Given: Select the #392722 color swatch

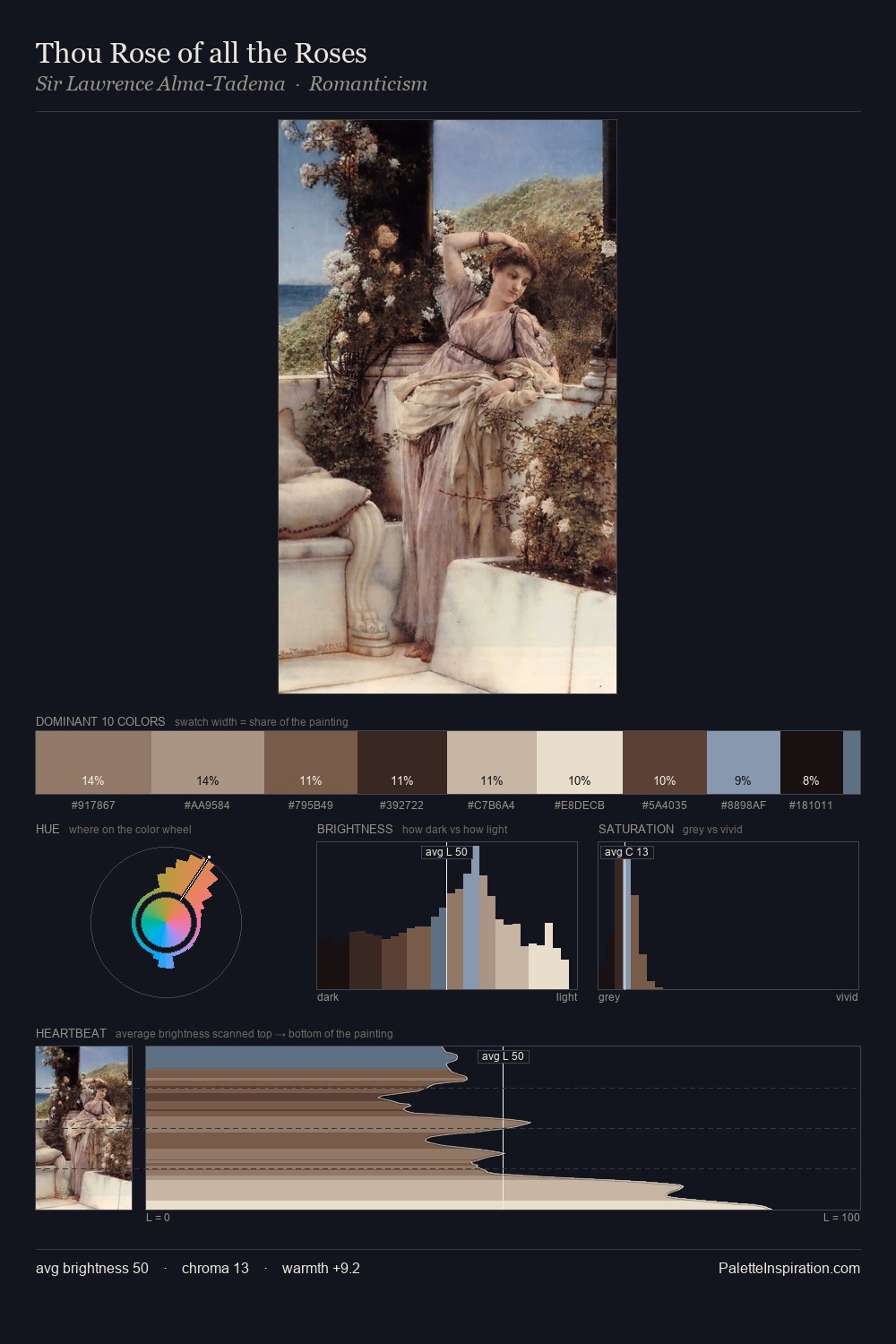Looking at the screenshot, I should point(402,762).
